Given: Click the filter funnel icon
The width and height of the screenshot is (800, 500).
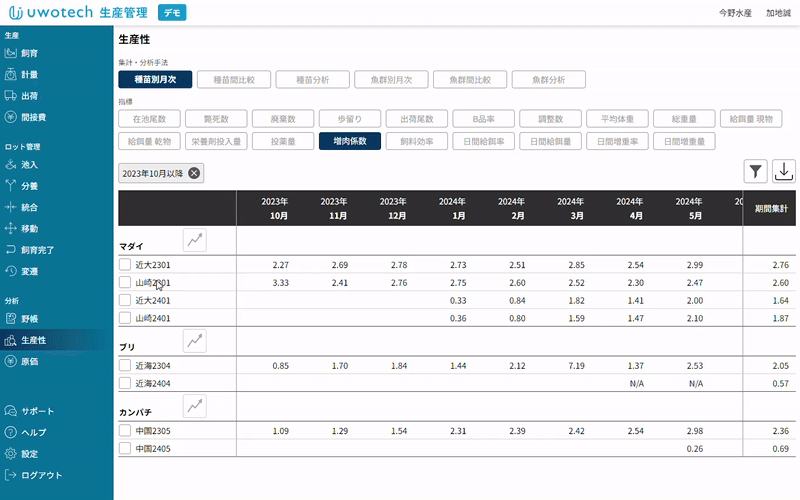Looking at the screenshot, I should click(755, 171).
